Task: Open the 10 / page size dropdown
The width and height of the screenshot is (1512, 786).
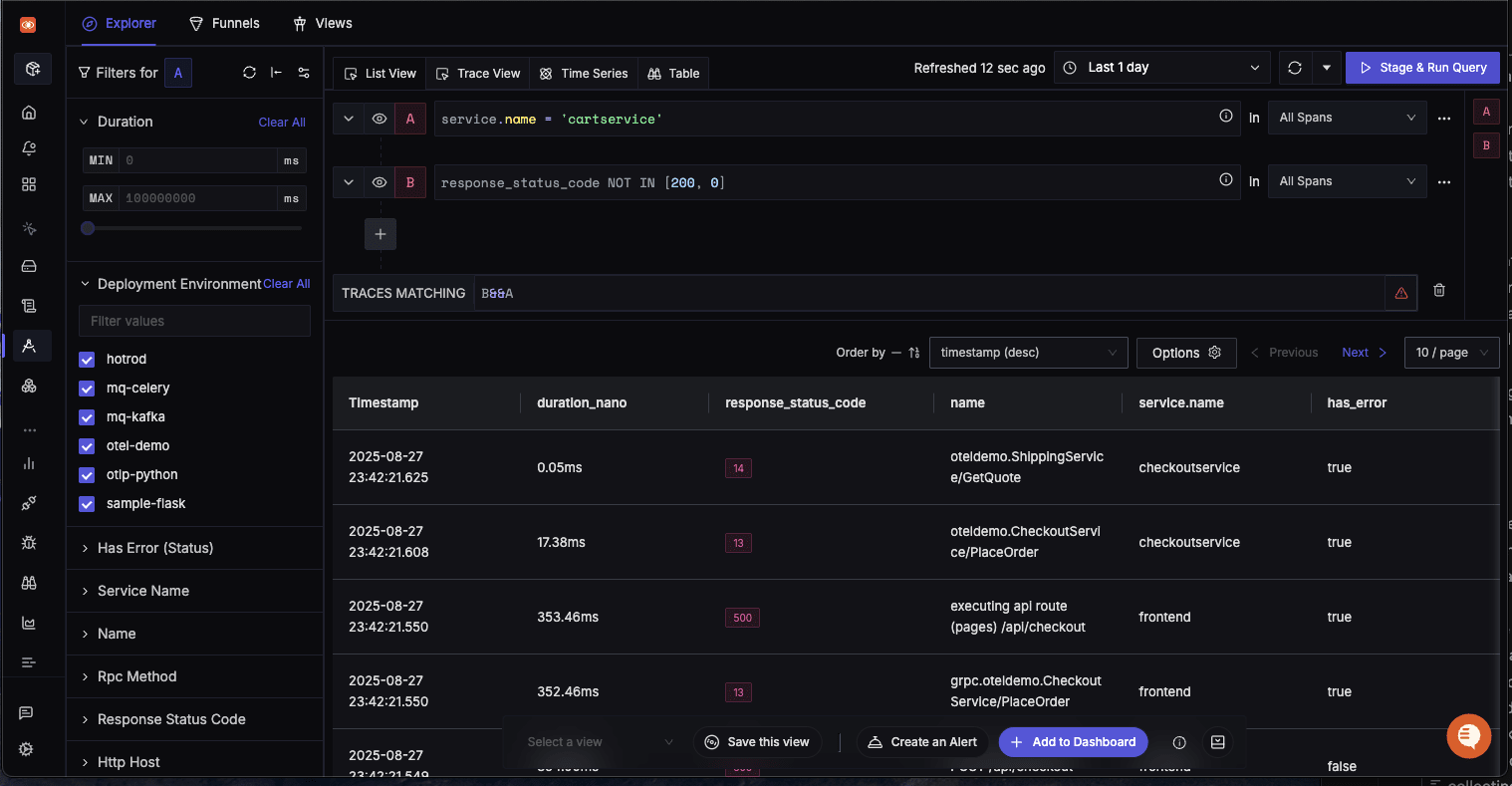Action: tap(1451, 353)
